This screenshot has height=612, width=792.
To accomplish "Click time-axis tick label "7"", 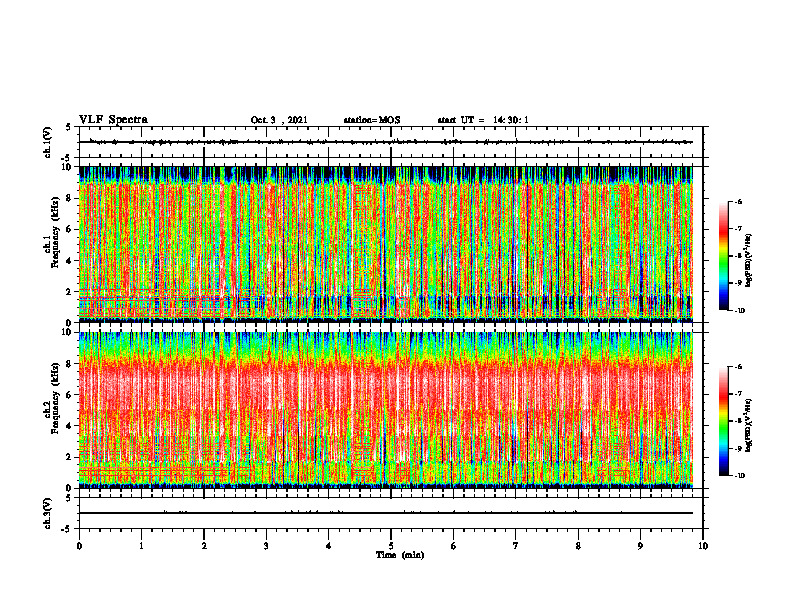I will pos(516,546).
